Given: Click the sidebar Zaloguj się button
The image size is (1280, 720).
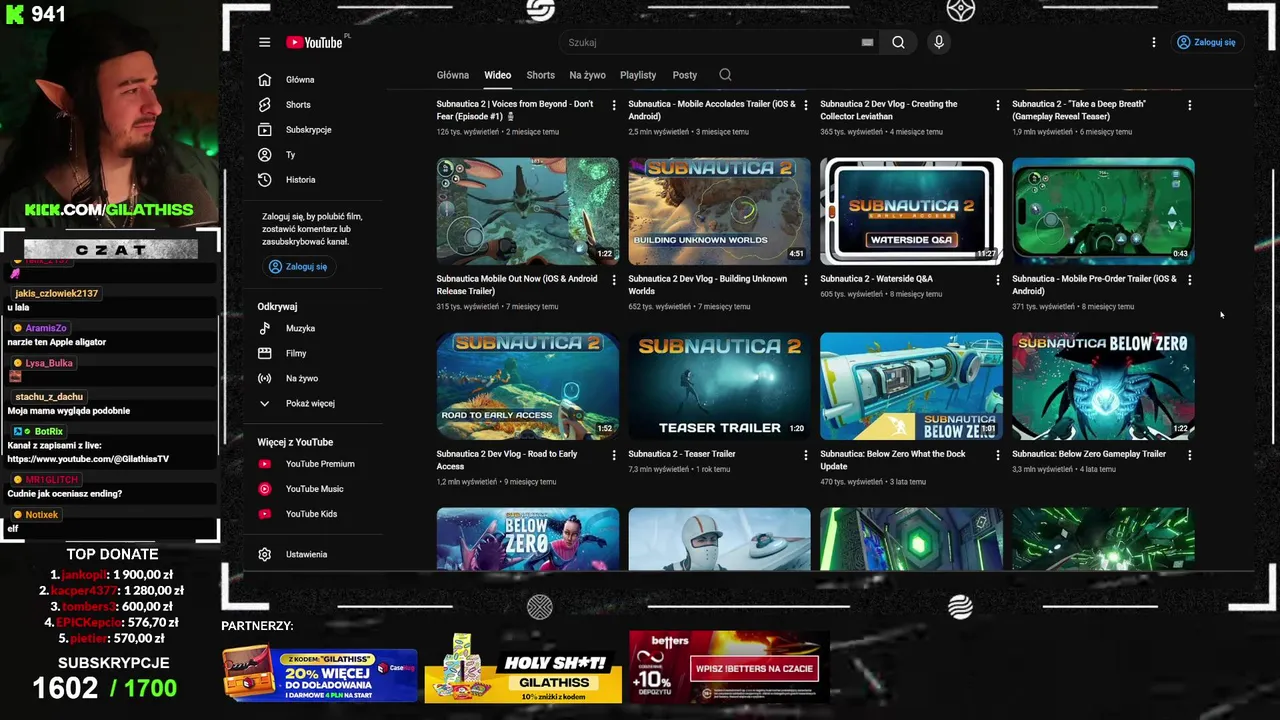Looking at the screenshot, I should point(298,267).
